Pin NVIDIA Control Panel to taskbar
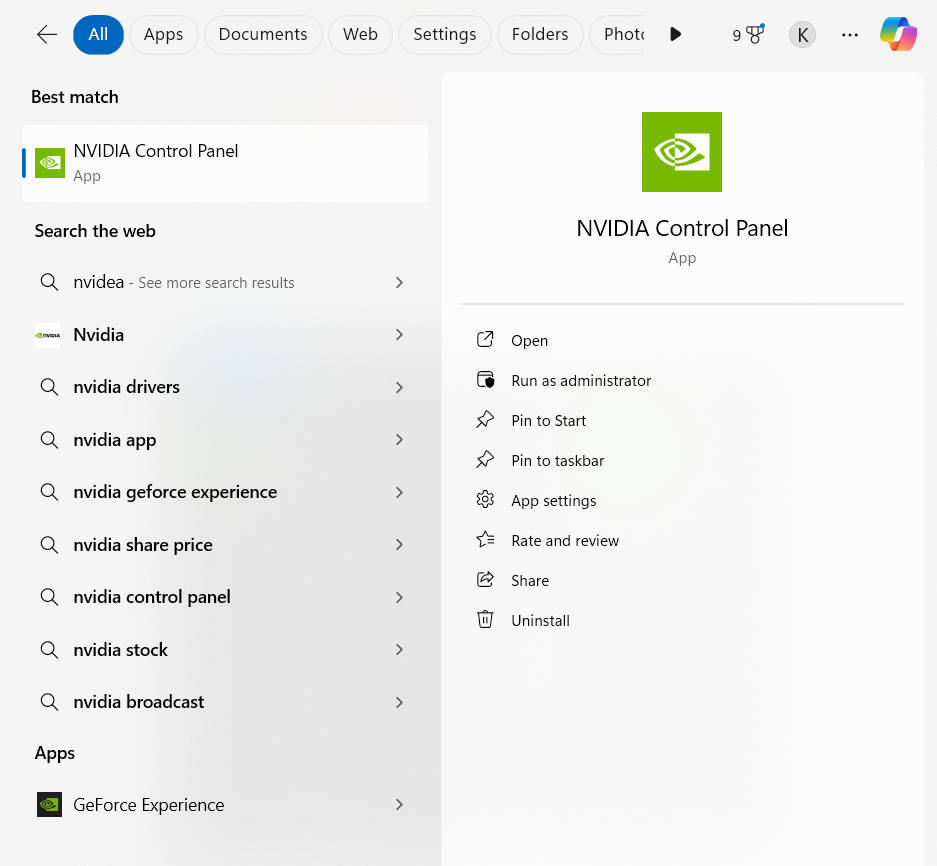This screenshot has width=937, height=866. point(557,460)
